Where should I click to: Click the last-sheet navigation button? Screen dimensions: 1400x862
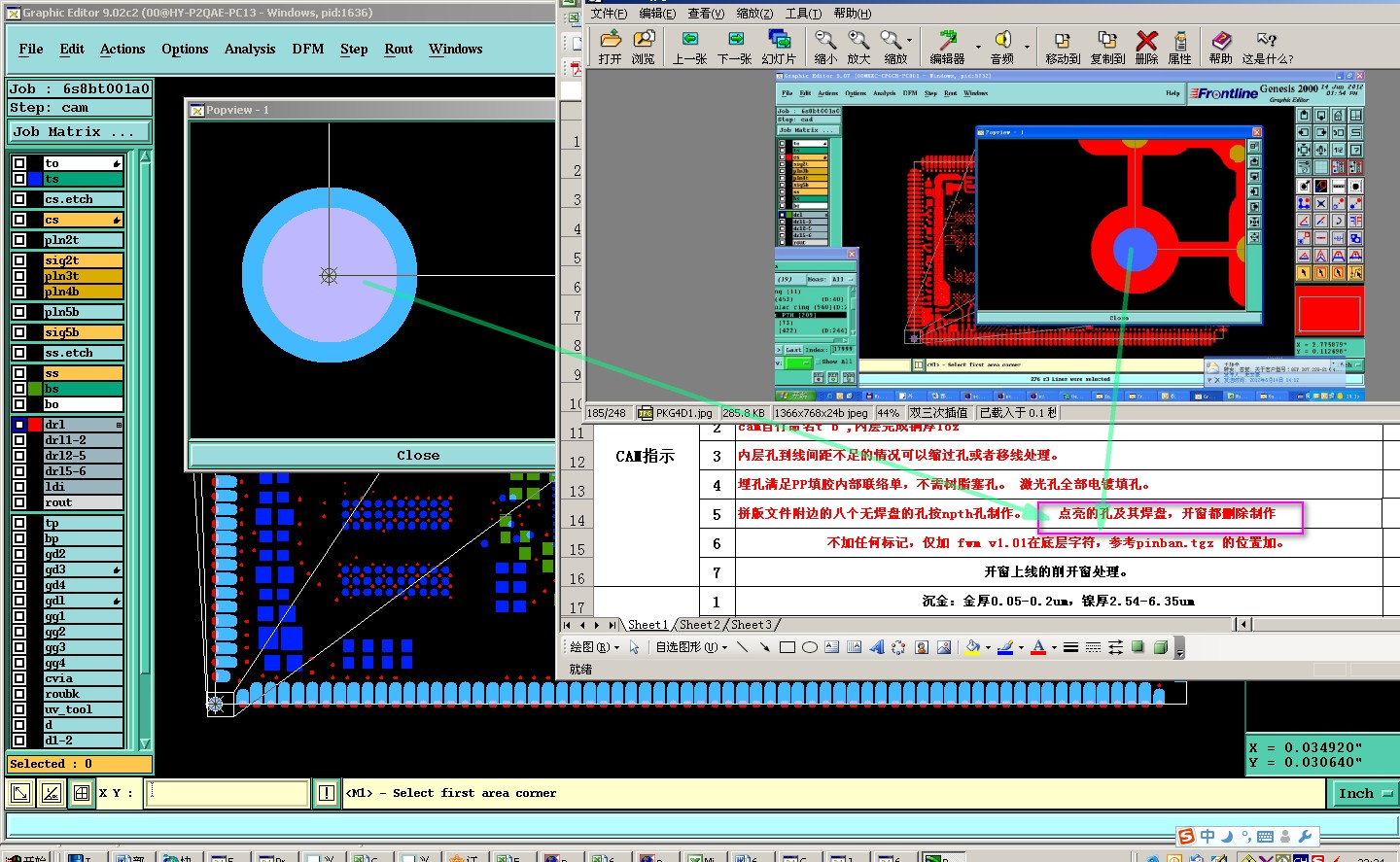612,625
